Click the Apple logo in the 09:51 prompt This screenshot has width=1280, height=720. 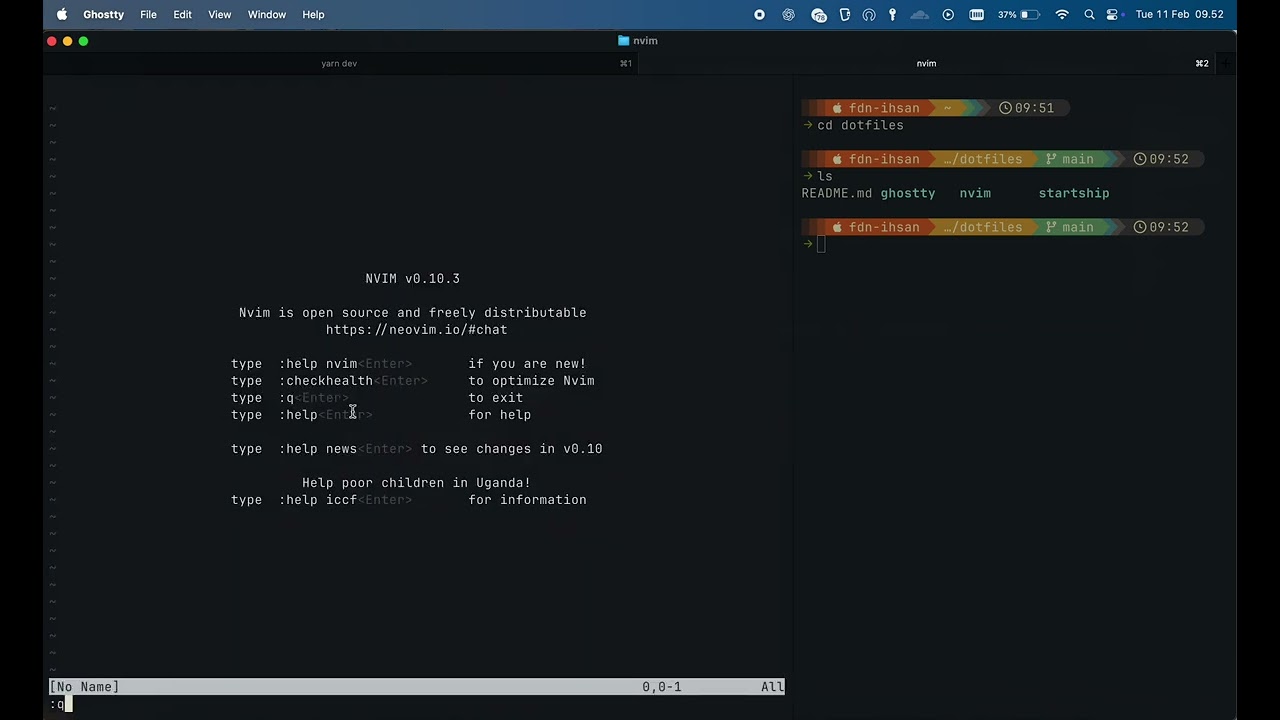click(x=837, y=108)
